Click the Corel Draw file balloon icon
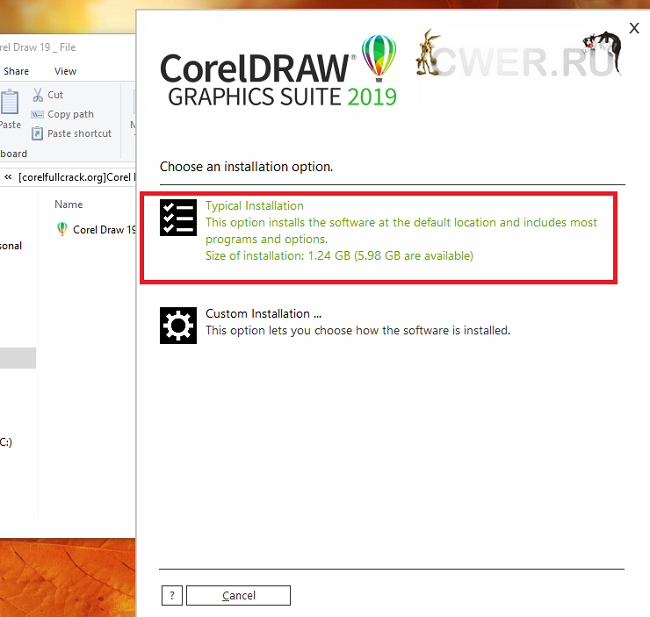Screen dimensions: 650x617 pyautogui.click(x=62, y=229)
